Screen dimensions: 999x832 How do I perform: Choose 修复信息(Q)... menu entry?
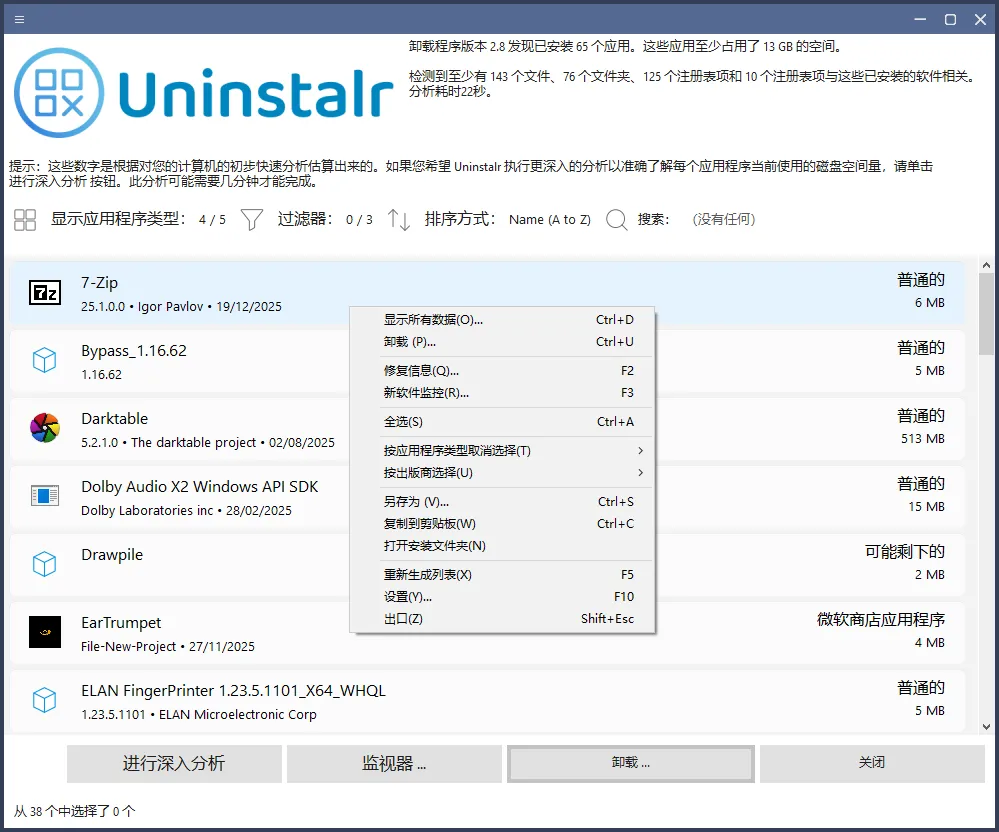pyautogui.click(x=503, y=371)
